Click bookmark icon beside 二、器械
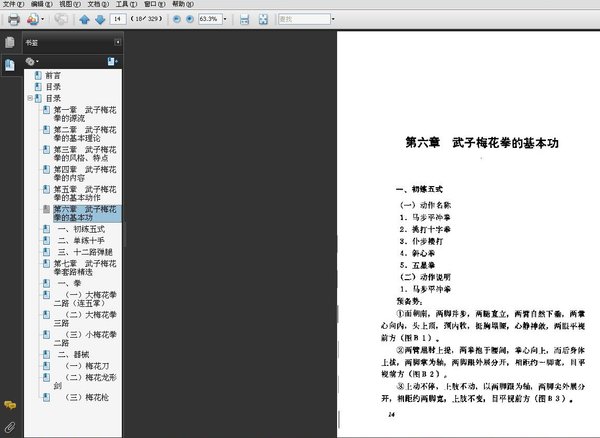The width and height of the screenshot is (600, 438). point(46,355)
